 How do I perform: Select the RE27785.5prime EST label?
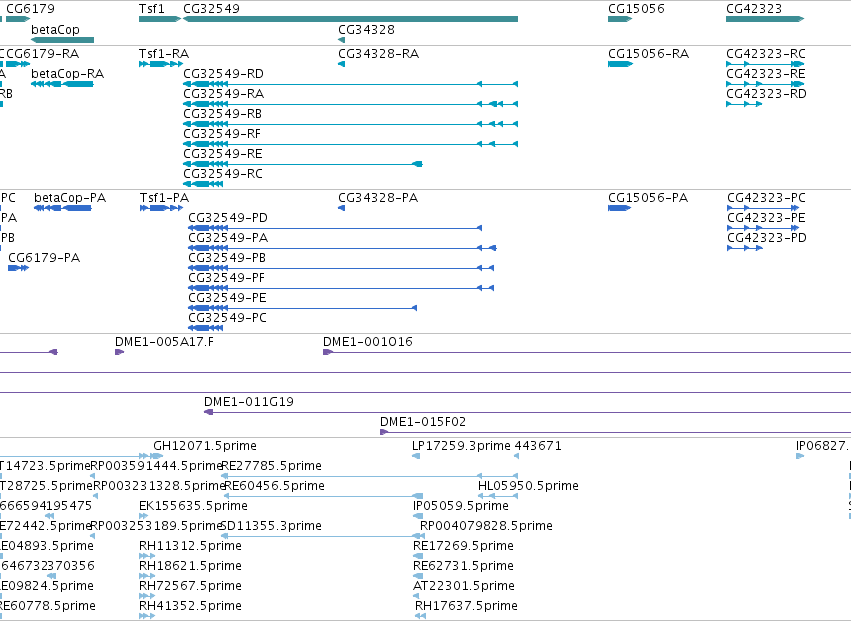(x=271, y=466)
